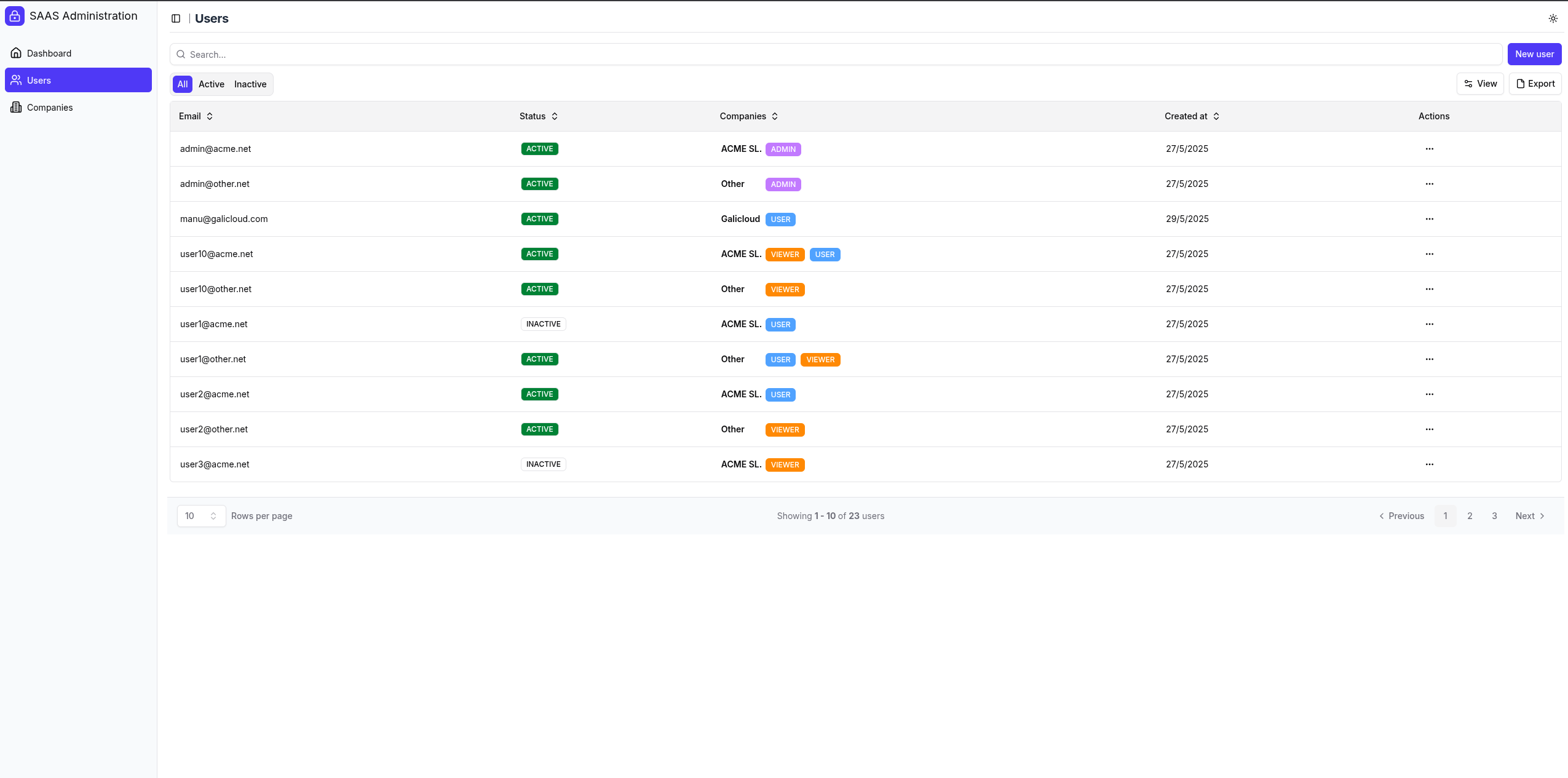Select Users in the sidebar
Image resolution: width=1568 pixels, height=778 pixels.
78,80
